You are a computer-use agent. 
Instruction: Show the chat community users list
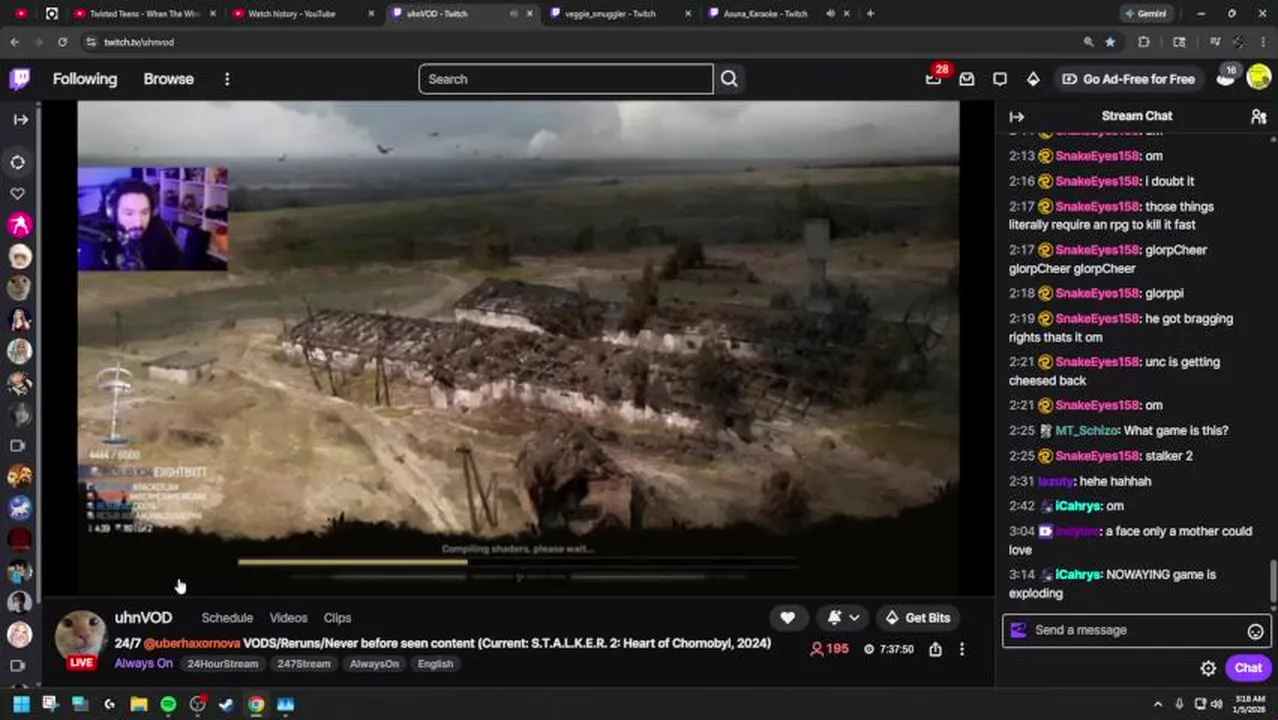[x=1259, y=116]
